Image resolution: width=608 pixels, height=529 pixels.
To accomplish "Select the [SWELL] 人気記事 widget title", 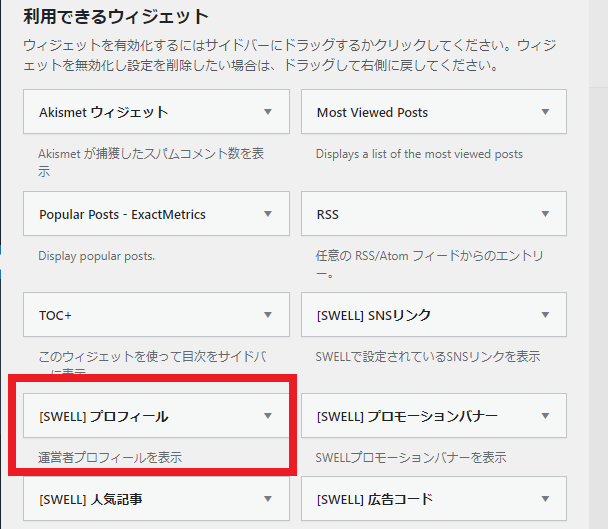I will [x=90, y=499].
